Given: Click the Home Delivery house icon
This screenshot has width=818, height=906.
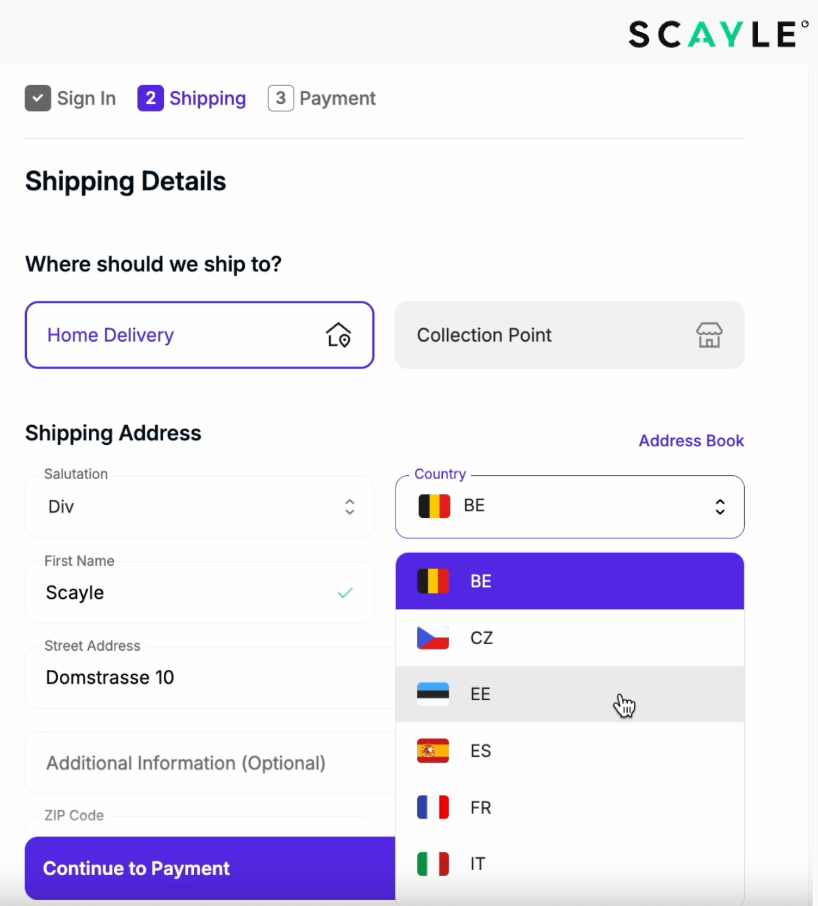Looking at the screenshot, I should tap(339, 335).
